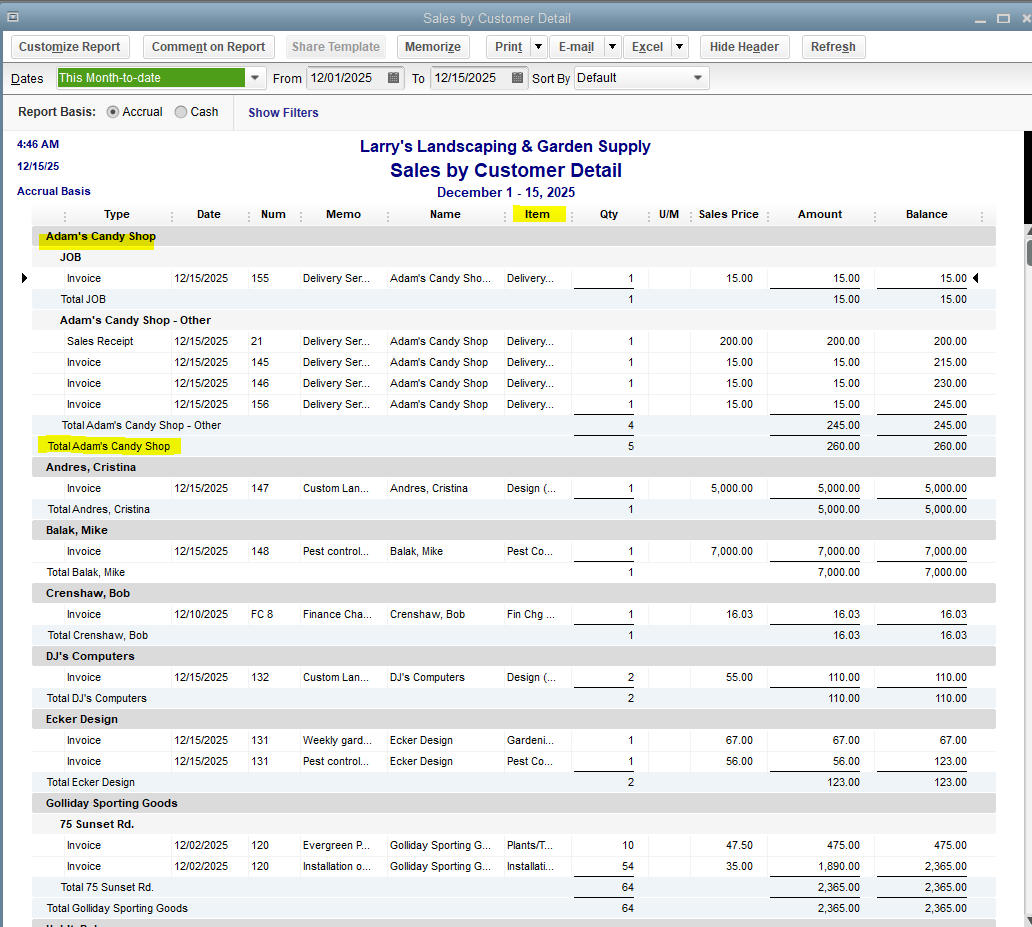Open the E-mail options arrow
The height and width of the screenshot is (927, 1032).
(x=612, y=47)
